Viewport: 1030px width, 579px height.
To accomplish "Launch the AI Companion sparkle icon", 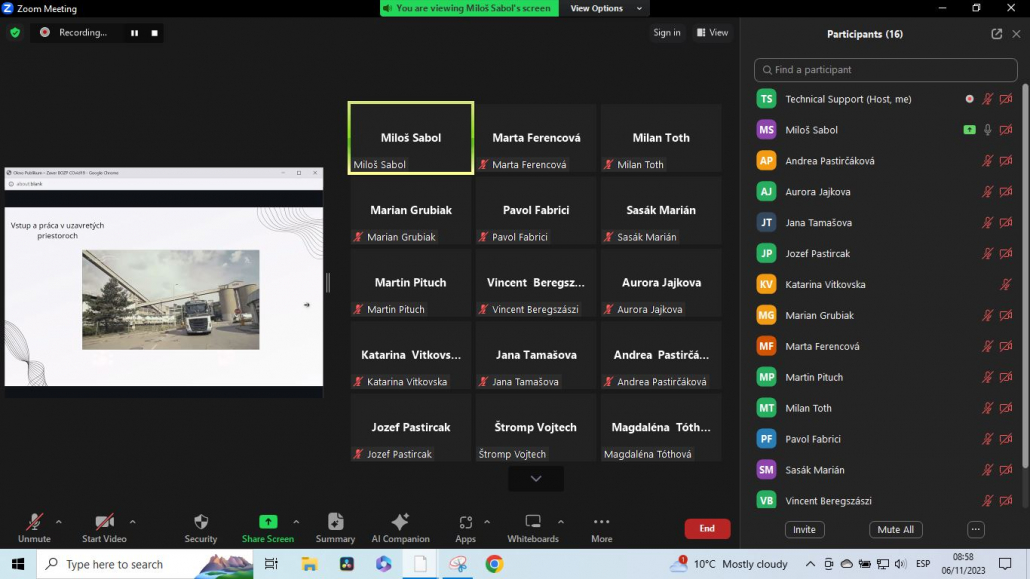I will pos(400,522).
